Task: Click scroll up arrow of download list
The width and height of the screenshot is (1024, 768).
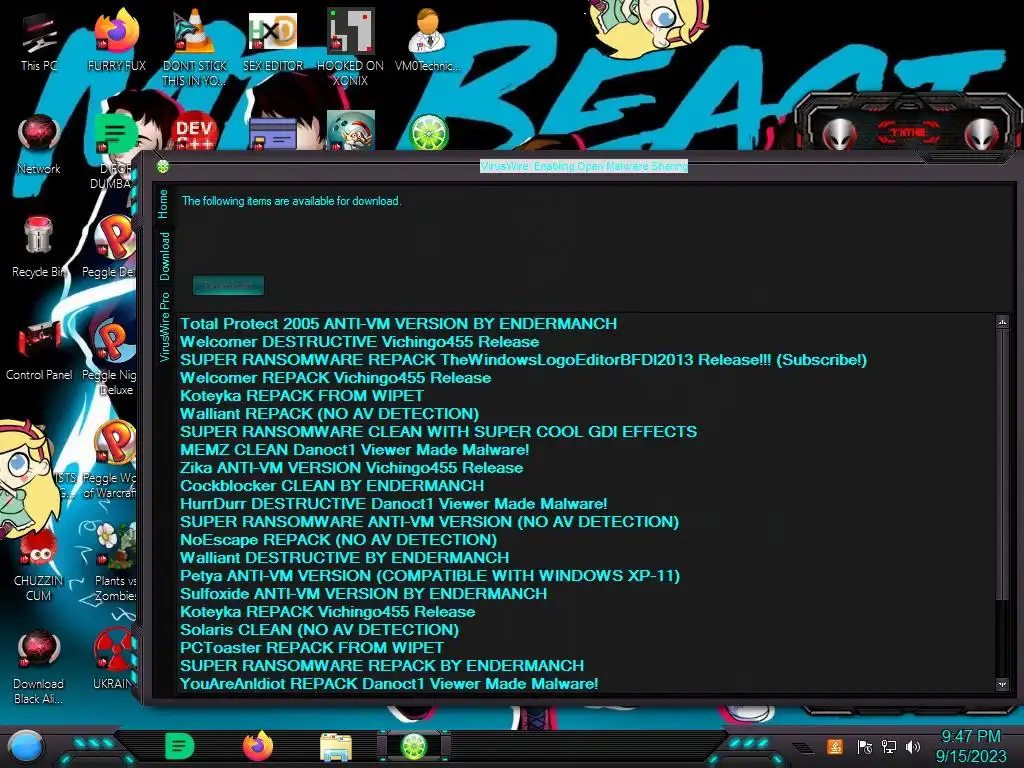Action: click(x=1002, y=322)
